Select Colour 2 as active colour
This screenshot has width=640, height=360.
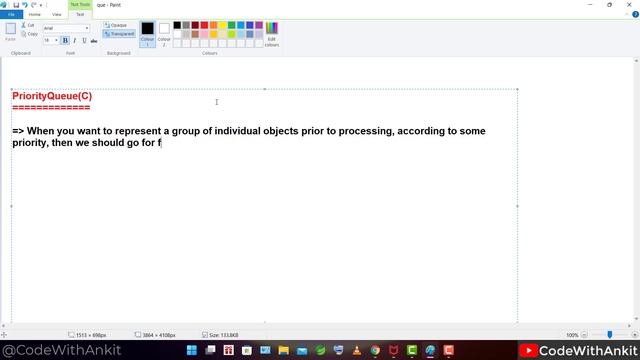tap(164, 34)
